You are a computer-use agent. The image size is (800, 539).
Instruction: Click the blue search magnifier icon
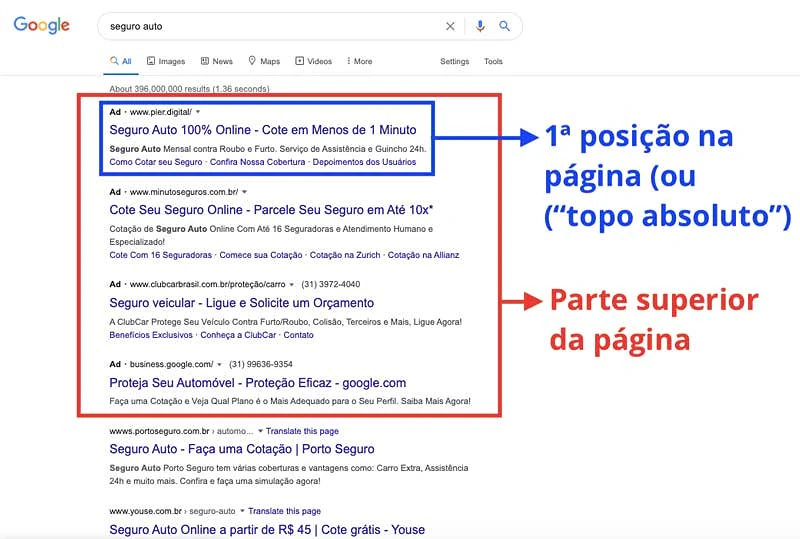click(x=504, y=26)
